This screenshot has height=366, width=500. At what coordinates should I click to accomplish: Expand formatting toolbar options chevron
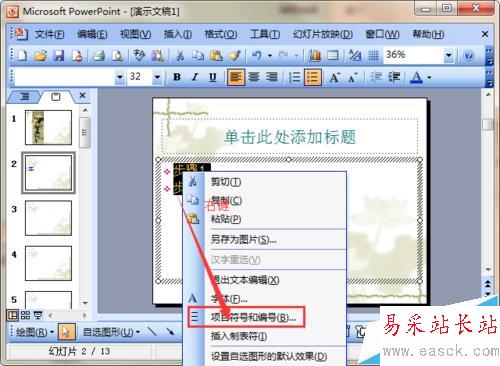489,78
